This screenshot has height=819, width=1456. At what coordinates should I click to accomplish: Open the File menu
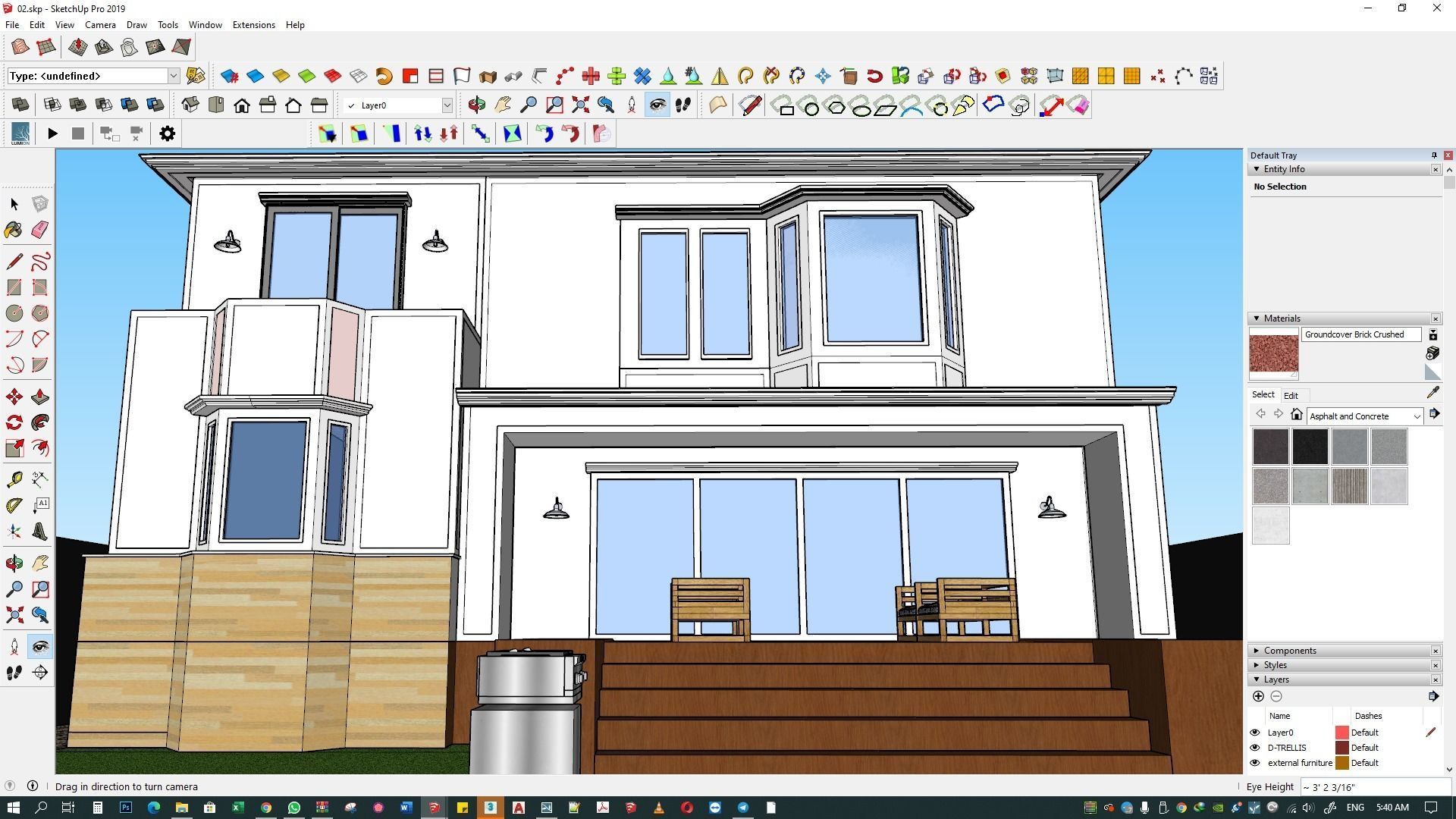pyautogui.click(x=12, y=25)
